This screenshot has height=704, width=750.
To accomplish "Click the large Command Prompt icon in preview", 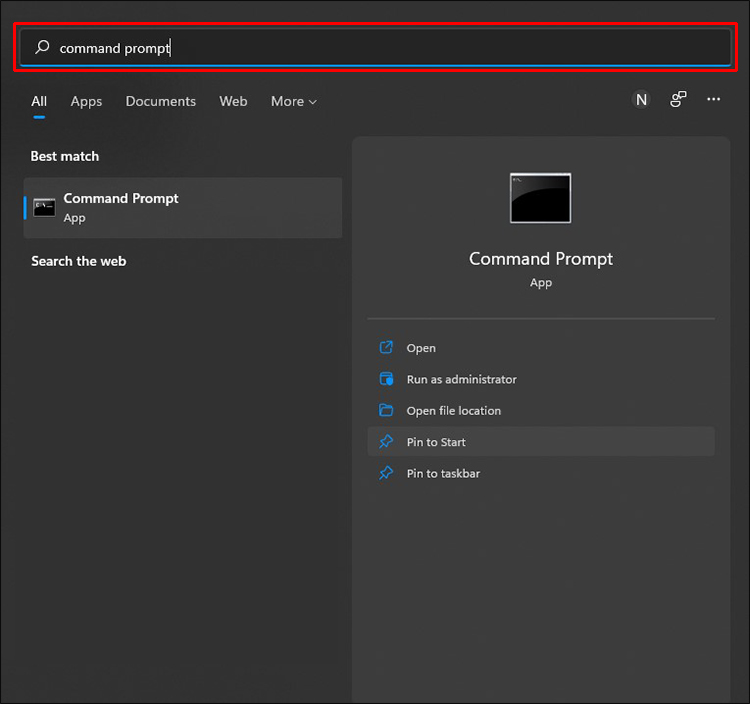I will [x=540, y=198].
